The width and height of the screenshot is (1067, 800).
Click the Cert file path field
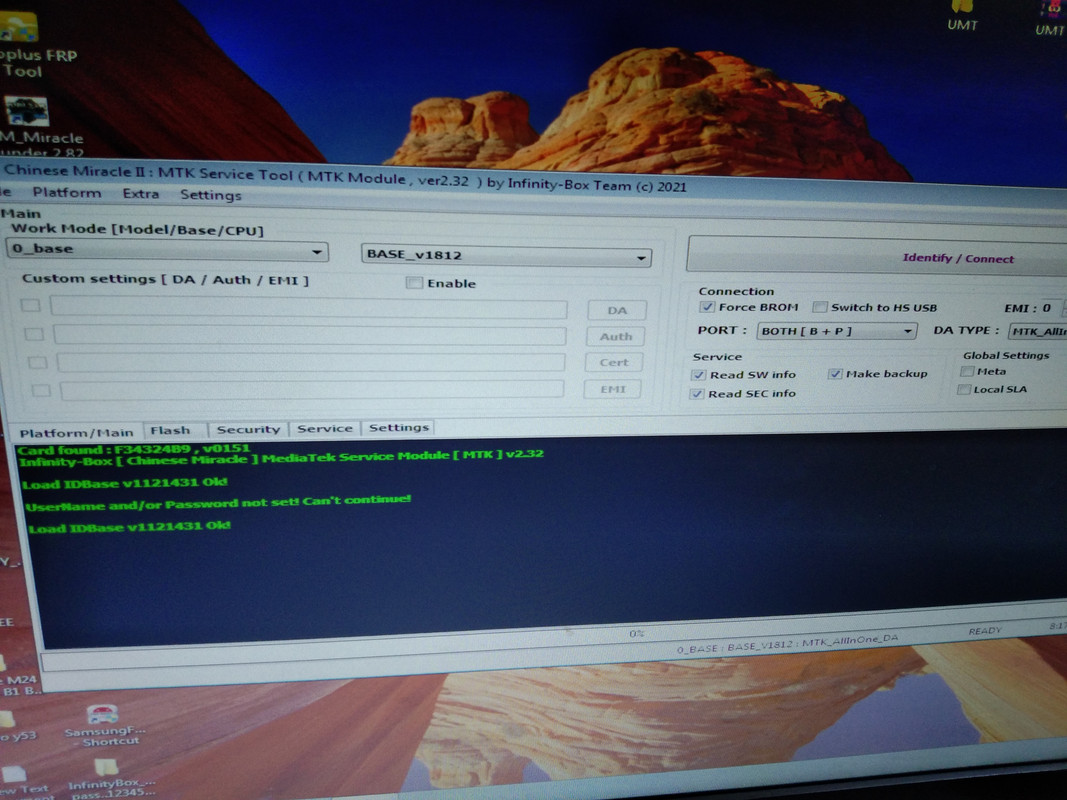click(x=310, y=362)
